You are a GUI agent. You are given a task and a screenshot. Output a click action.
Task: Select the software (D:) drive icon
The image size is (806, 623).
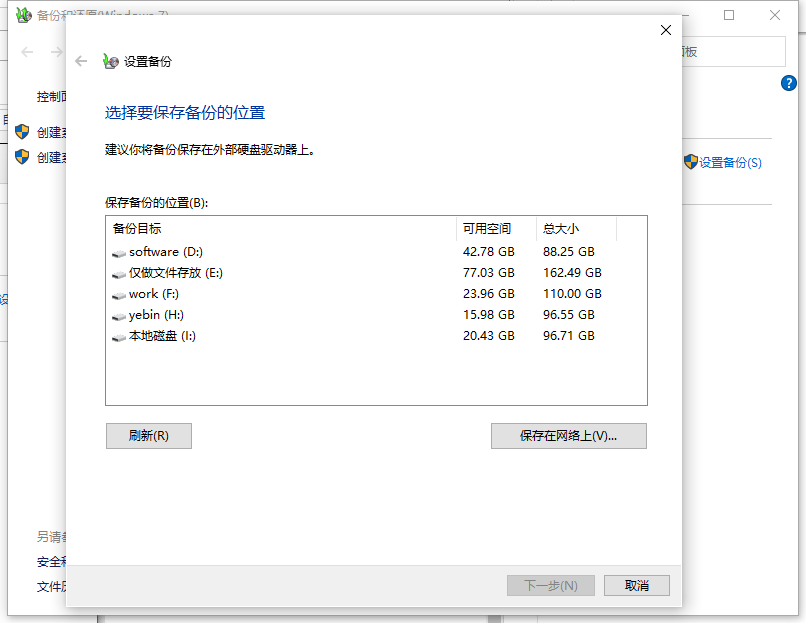(x=120, y=252)
